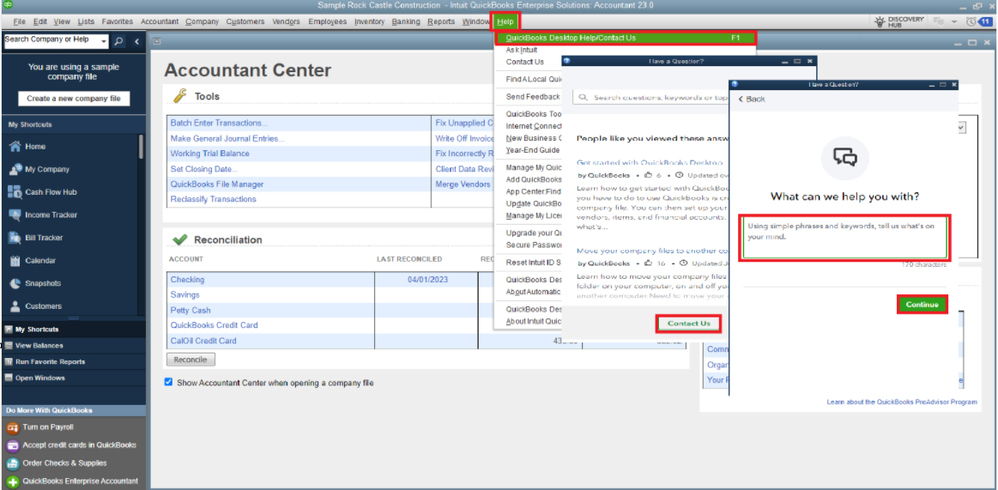Open the Lists menu
The height and width of the screenshot is (490, 998).
pos(86,22)
